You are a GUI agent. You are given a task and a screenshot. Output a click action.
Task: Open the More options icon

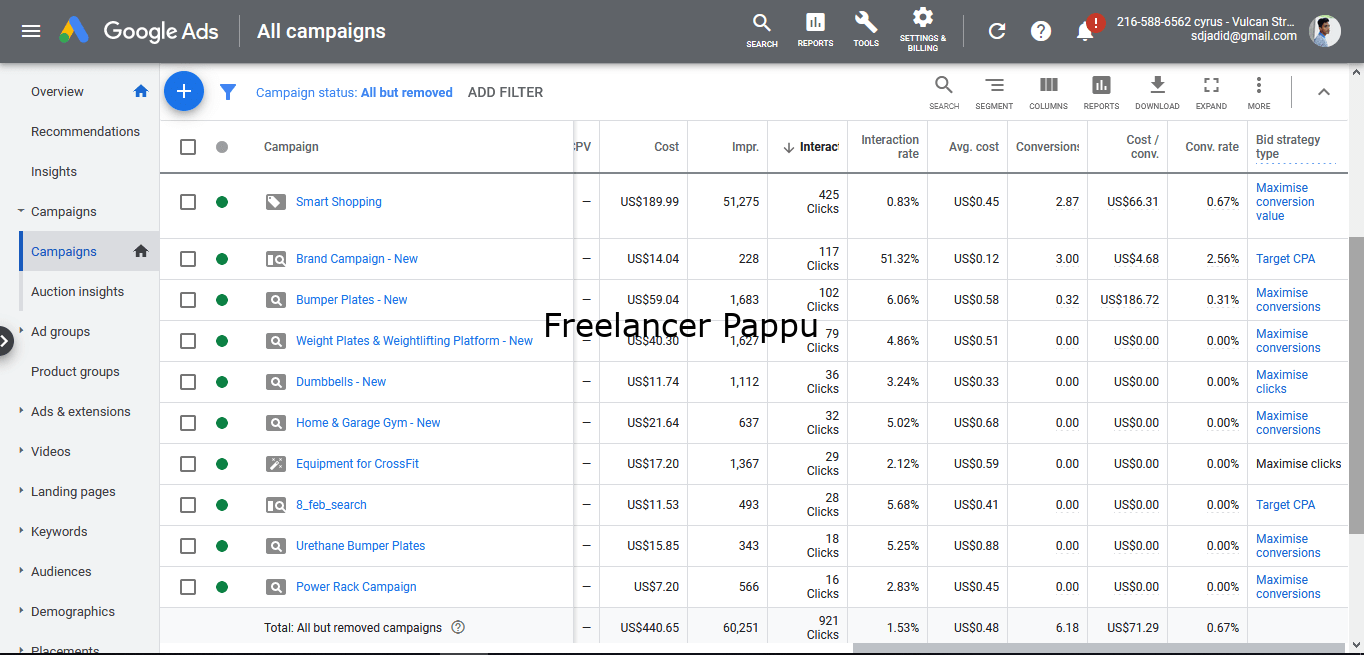(x=1259, y=92)
